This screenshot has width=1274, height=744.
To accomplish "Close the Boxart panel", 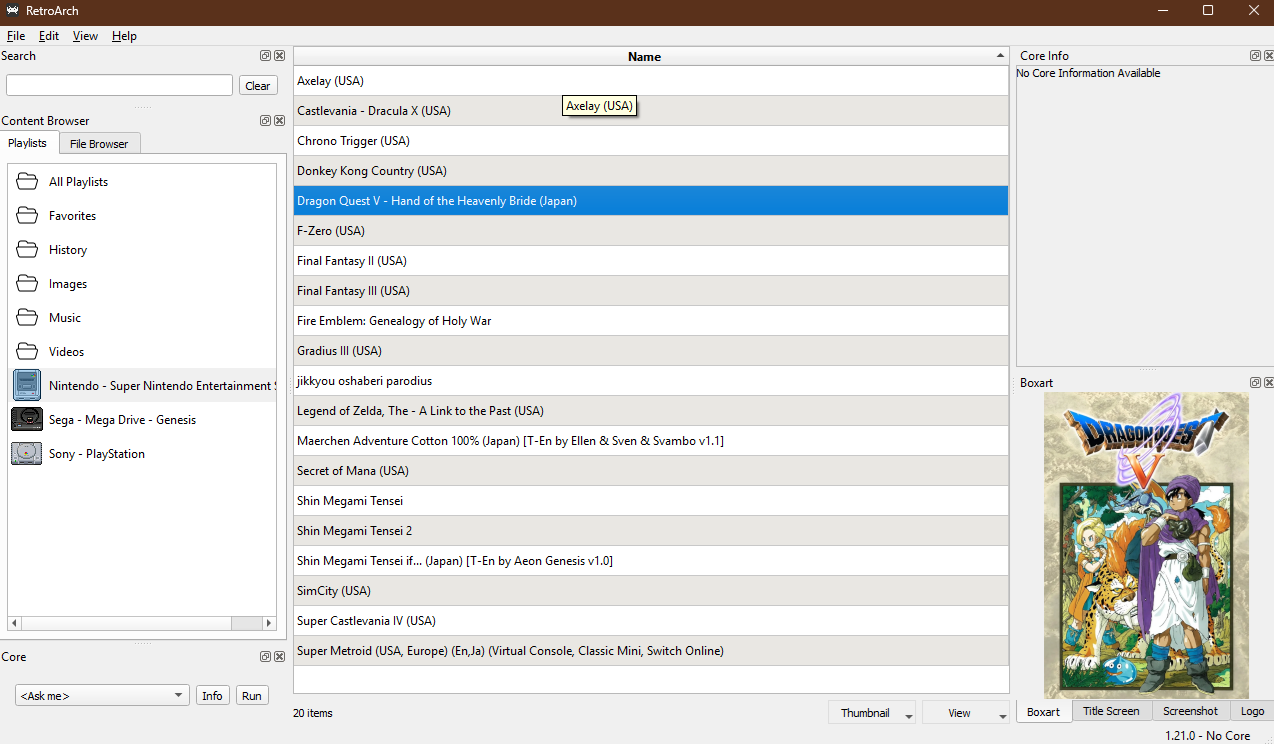I will pos(1269,383).
